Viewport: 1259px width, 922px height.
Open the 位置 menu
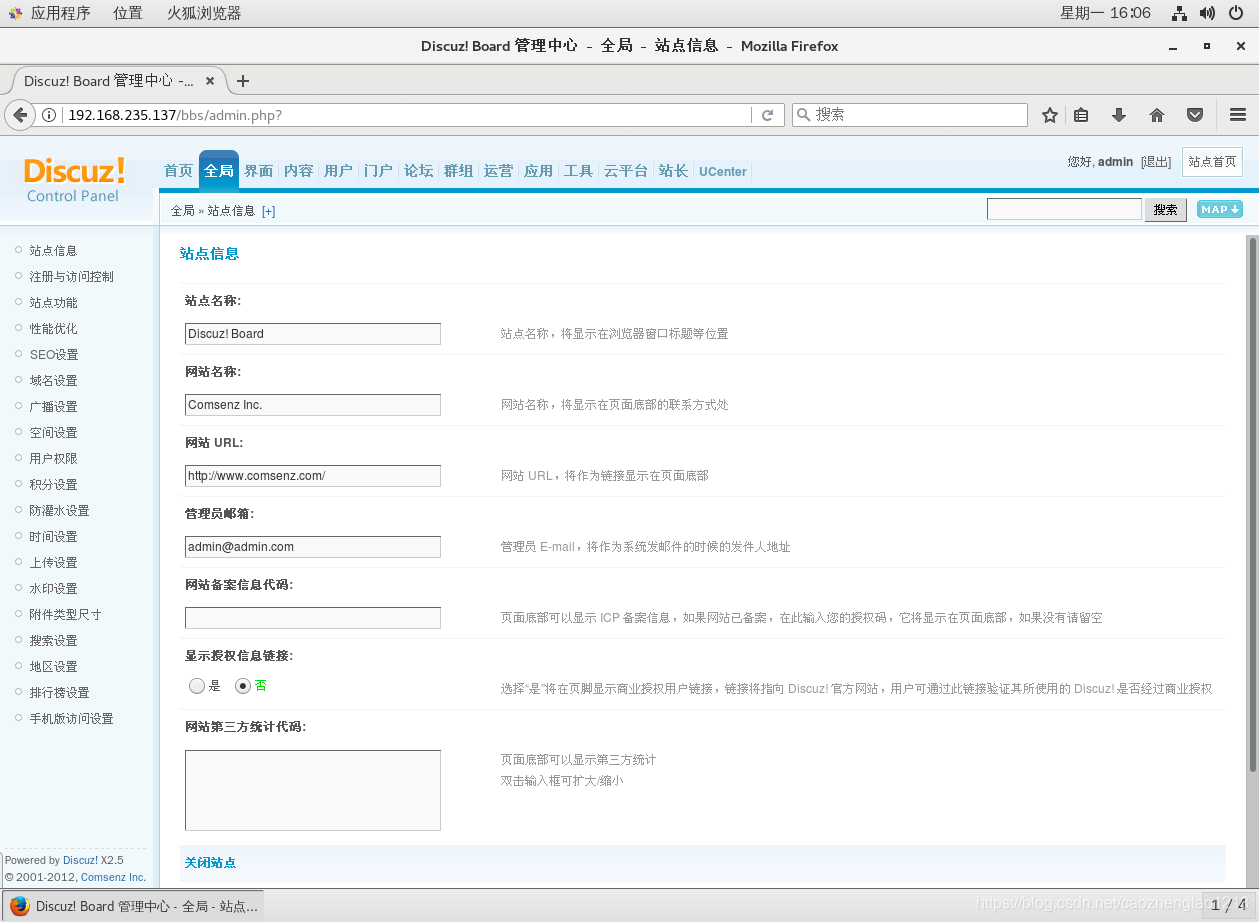tap(128, 13)
